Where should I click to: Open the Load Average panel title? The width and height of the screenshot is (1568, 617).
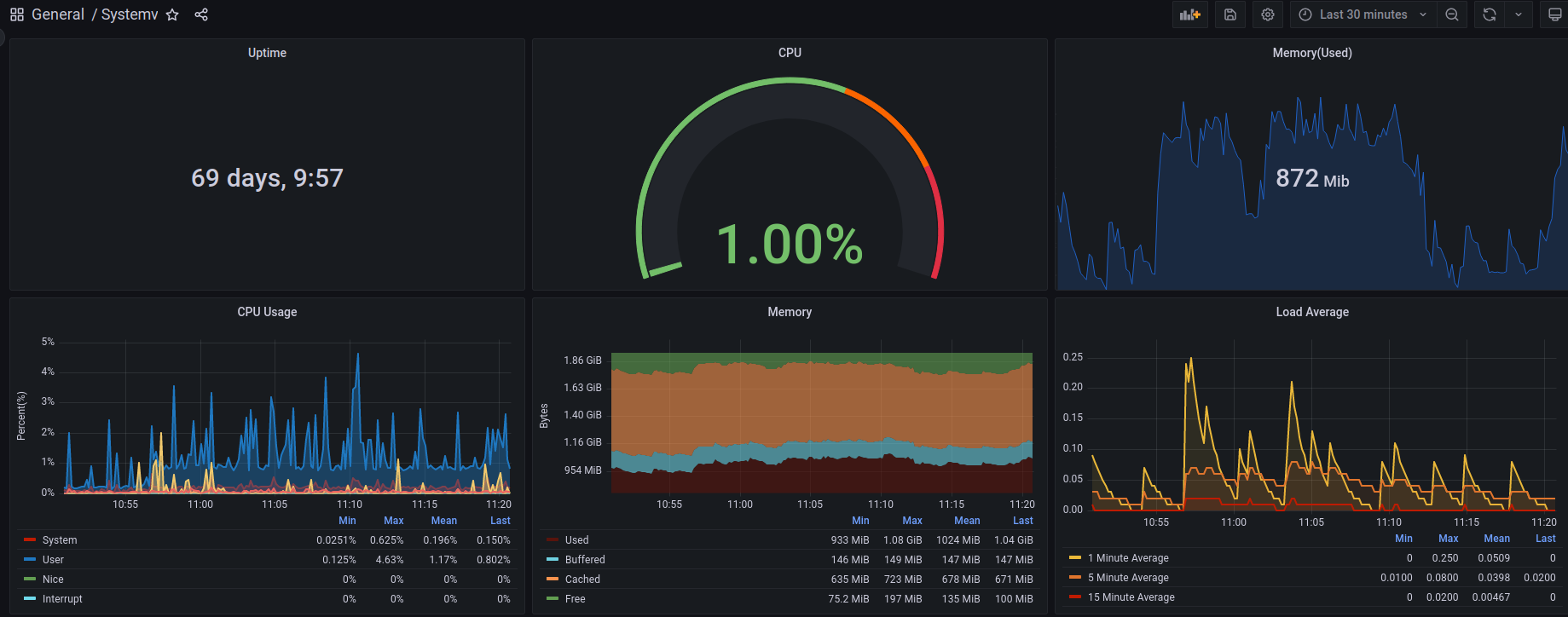coord(1312,312)
